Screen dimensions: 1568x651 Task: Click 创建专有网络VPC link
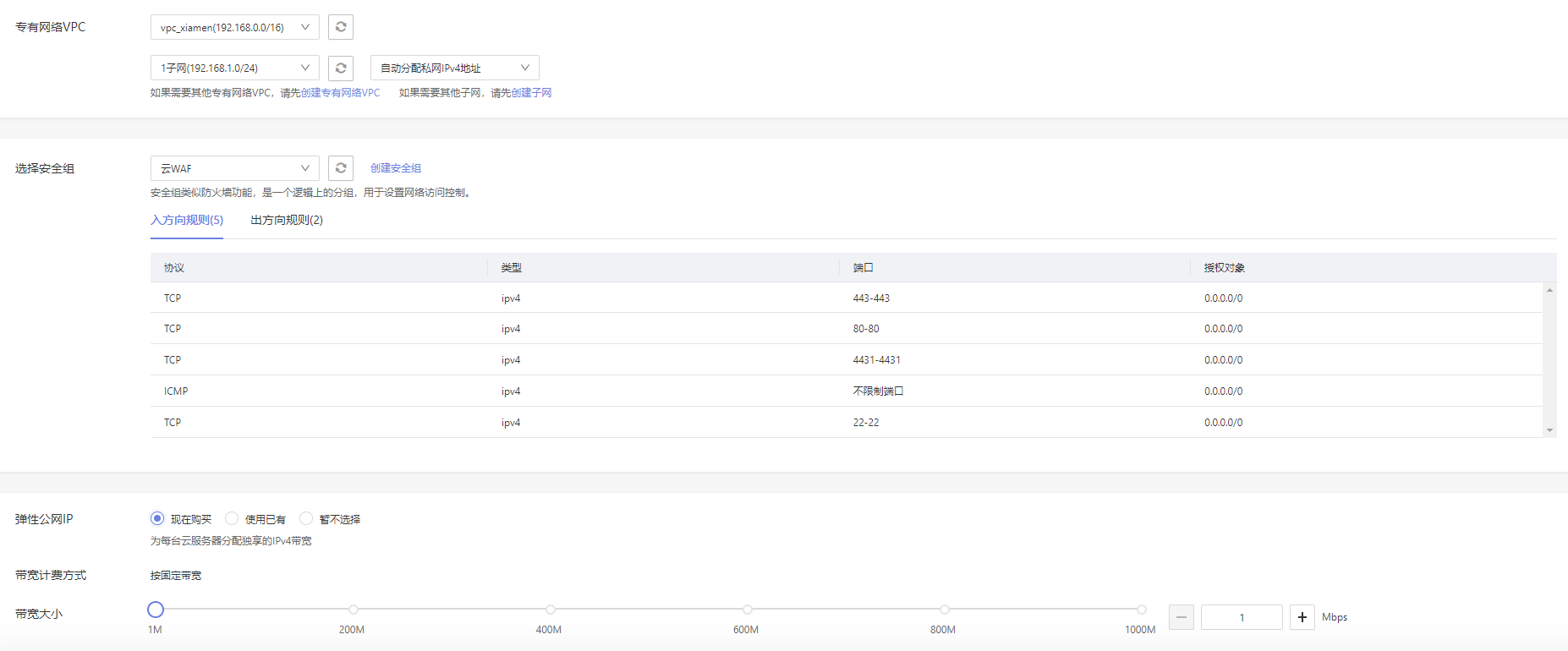tap(340, 93)
